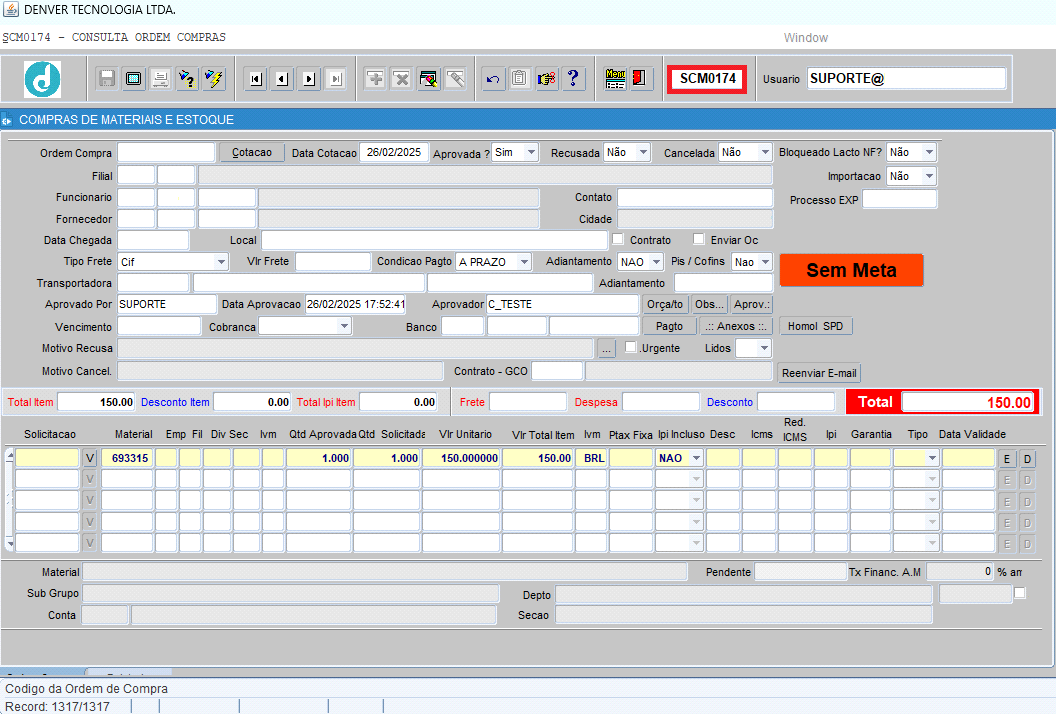Click the Undo arrow icon
The height and width of the screenshot is (714, 1056).
493,79
